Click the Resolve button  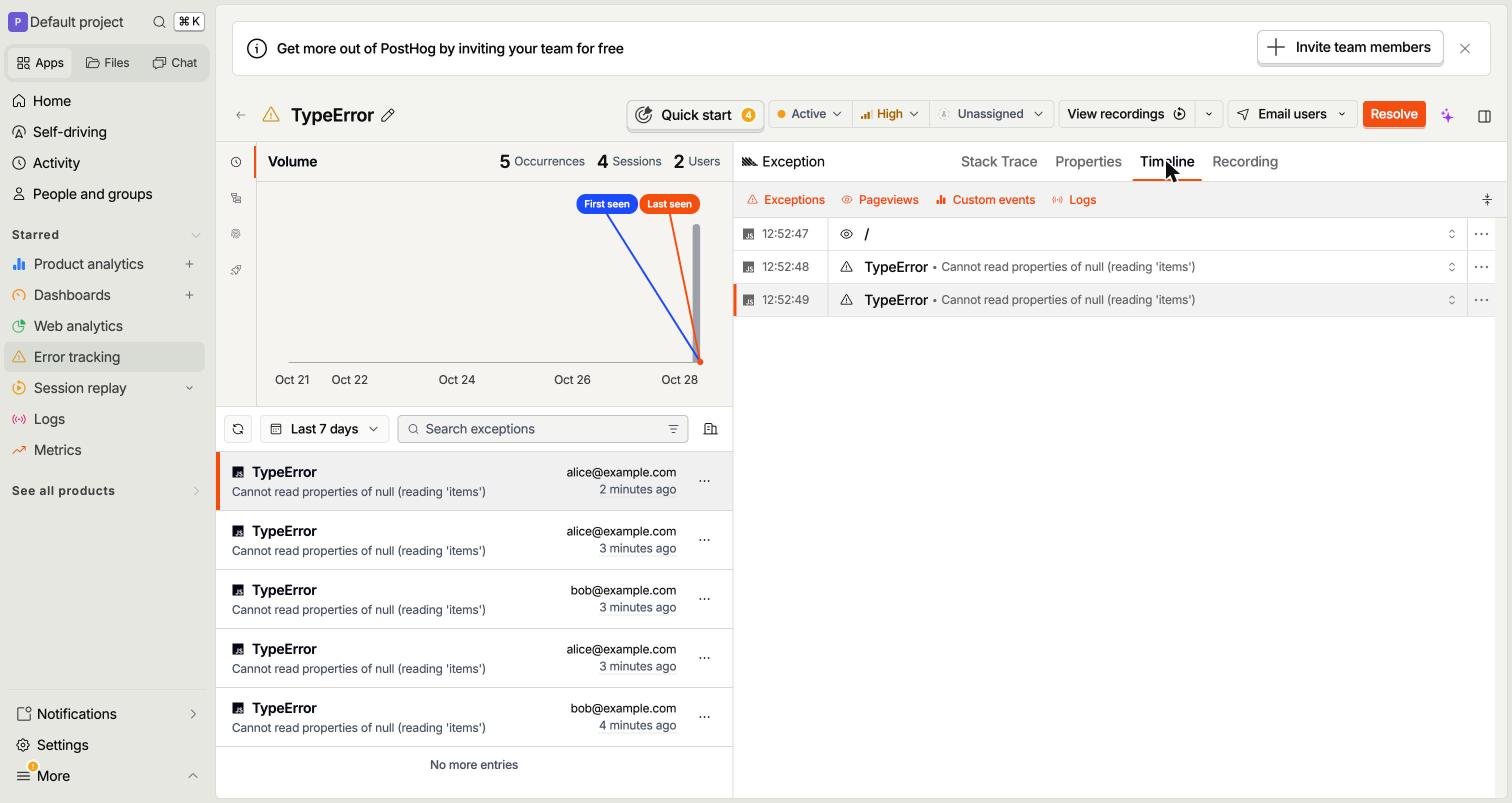1393,114
